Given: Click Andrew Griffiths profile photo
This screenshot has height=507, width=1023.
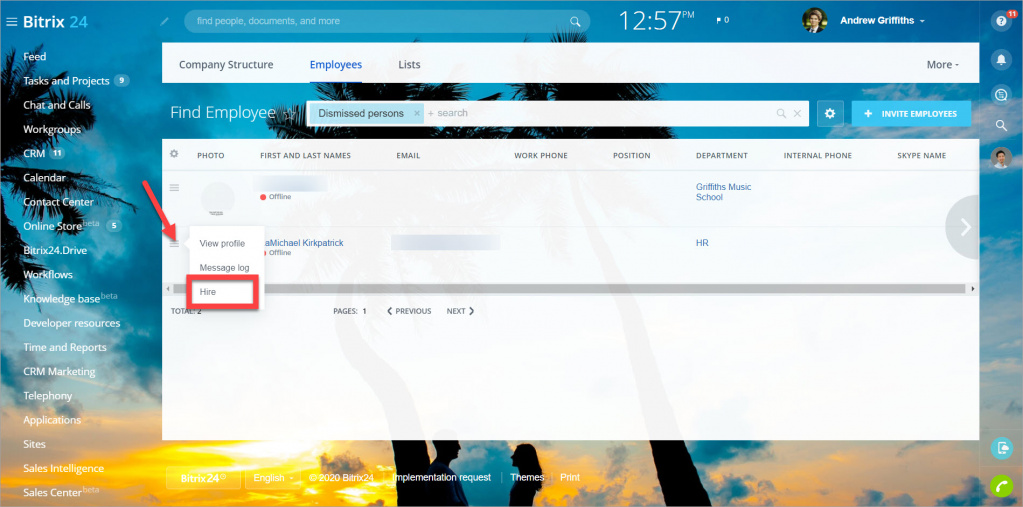Looking at the screenshot, I should click(x=815, y=20).
